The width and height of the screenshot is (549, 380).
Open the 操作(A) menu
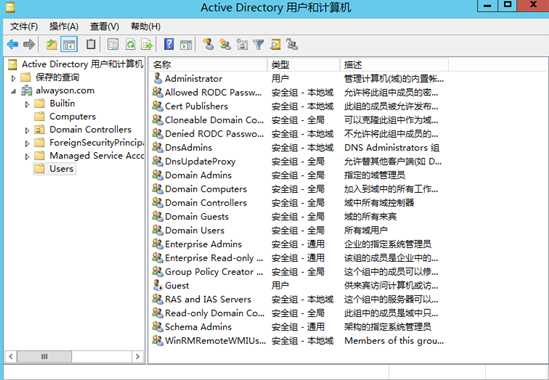pyautogui.click(x=64, y=27)
